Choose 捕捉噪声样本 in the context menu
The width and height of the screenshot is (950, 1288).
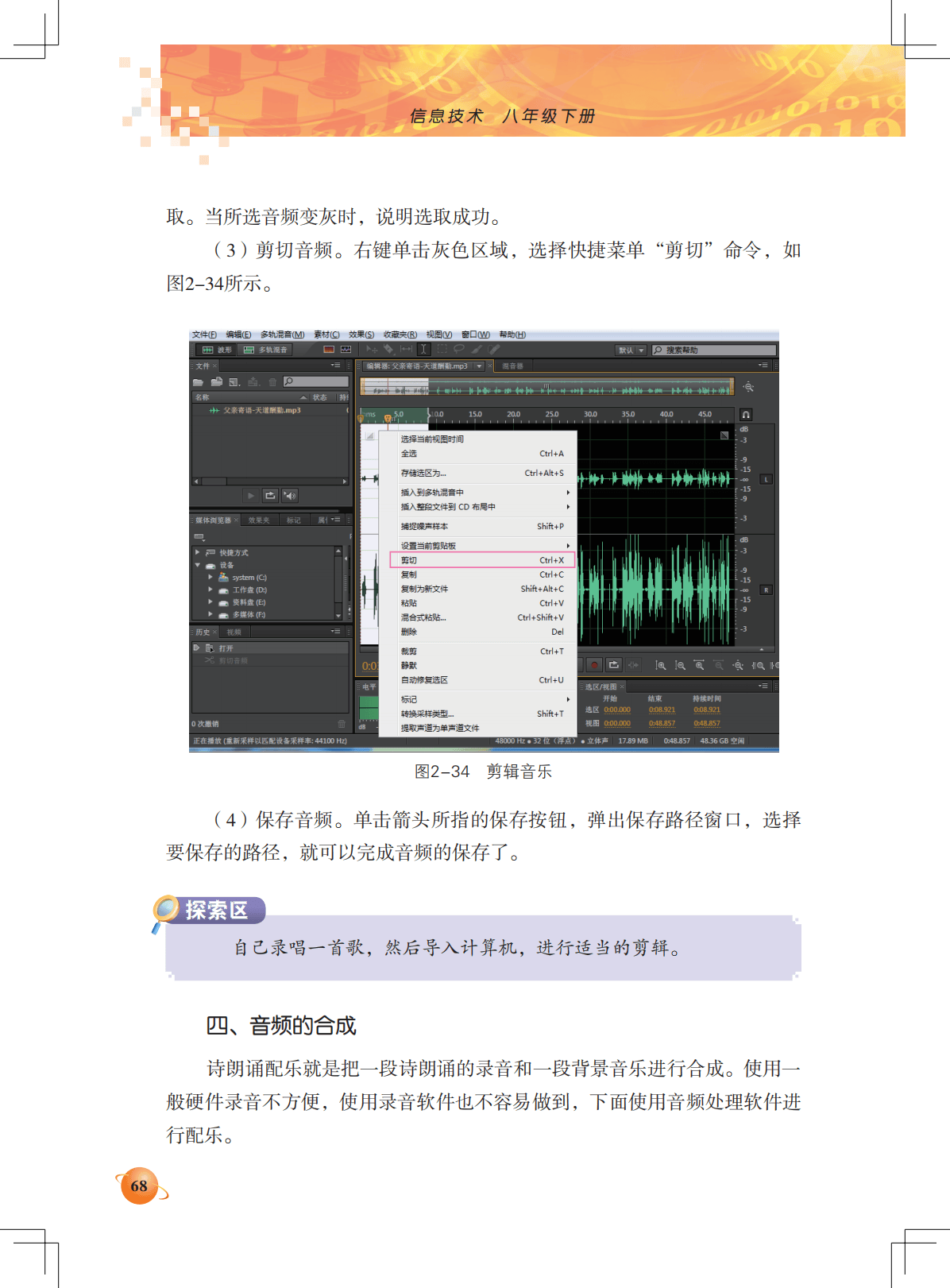[482, 526]
